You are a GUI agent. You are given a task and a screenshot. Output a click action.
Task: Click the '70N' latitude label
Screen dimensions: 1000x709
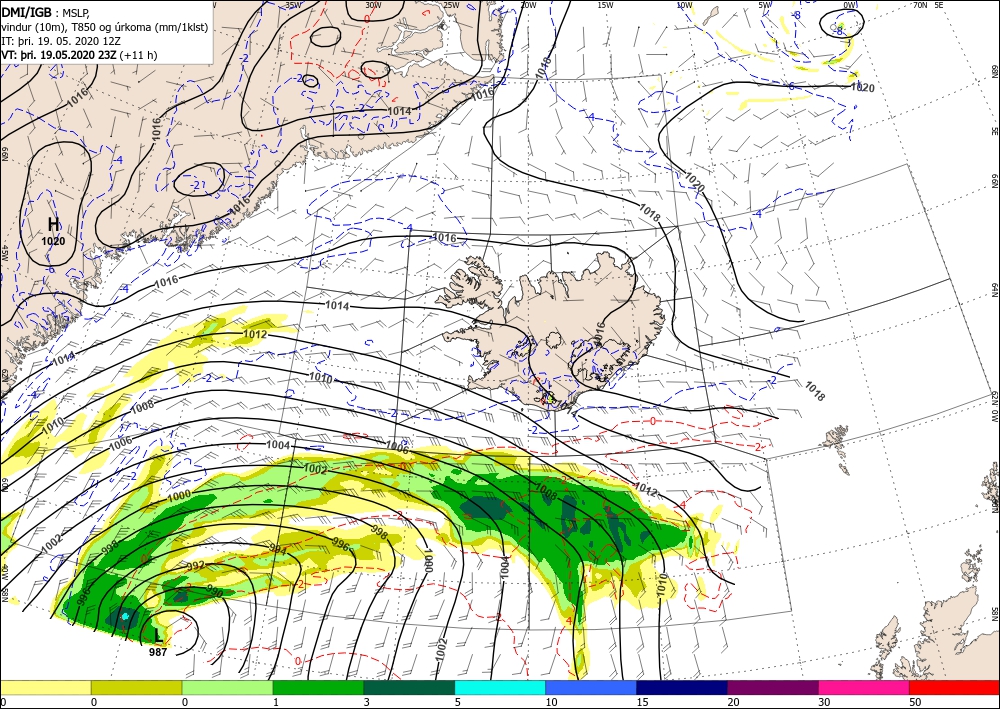tap(920, 5)
